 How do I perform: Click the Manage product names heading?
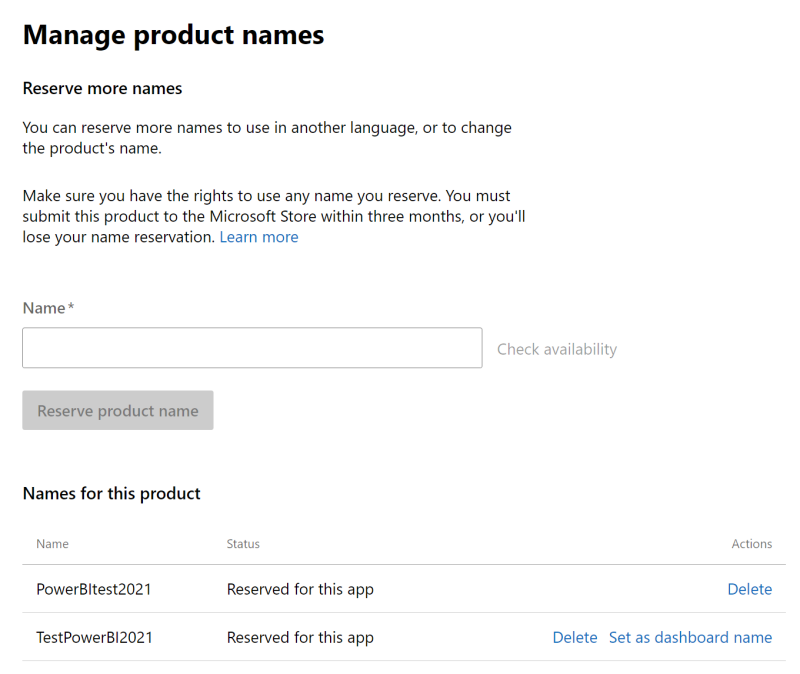[x=173, y=35]
